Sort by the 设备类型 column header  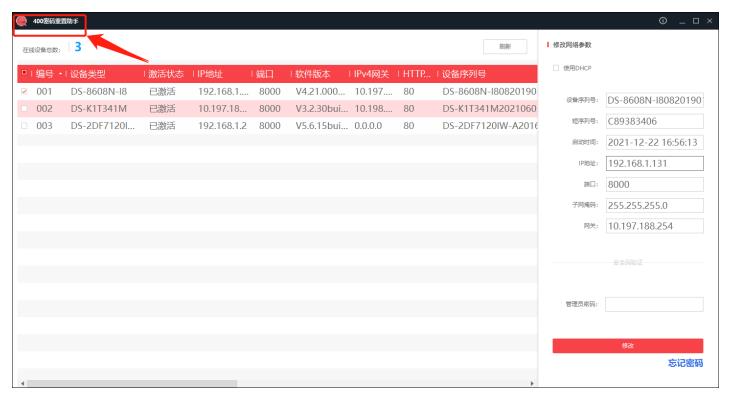tap(88, 74)
